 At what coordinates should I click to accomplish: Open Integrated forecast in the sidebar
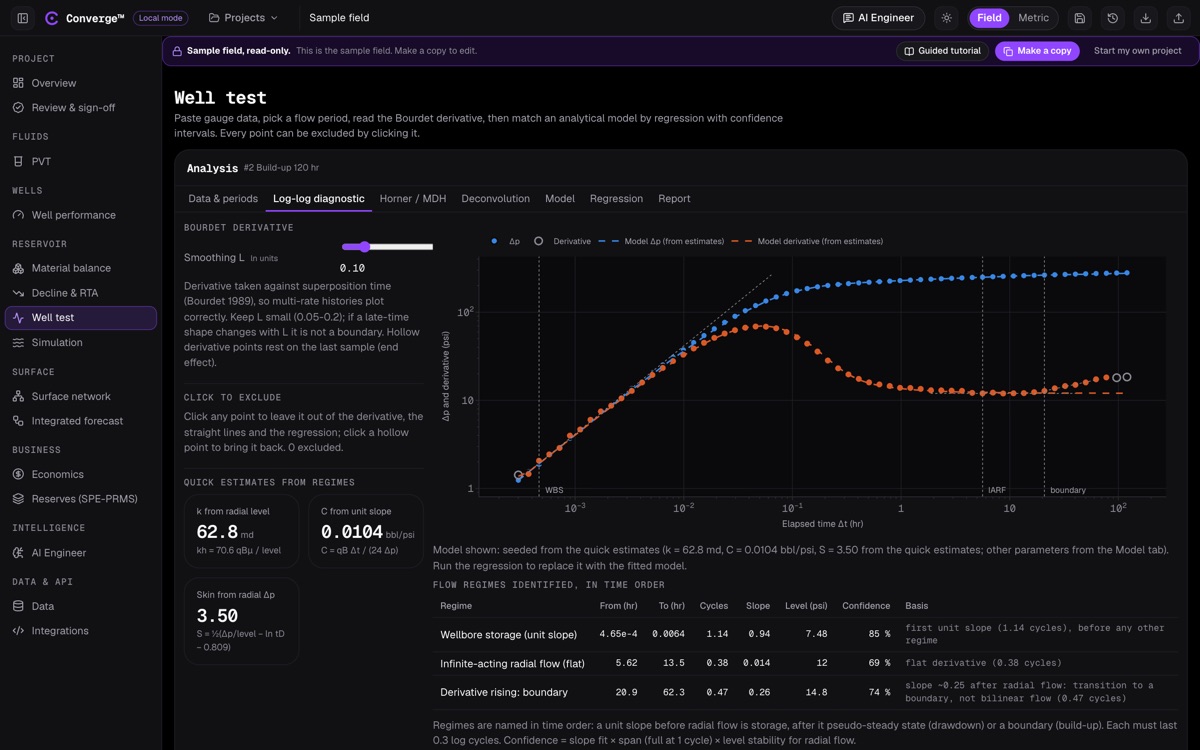81,421
